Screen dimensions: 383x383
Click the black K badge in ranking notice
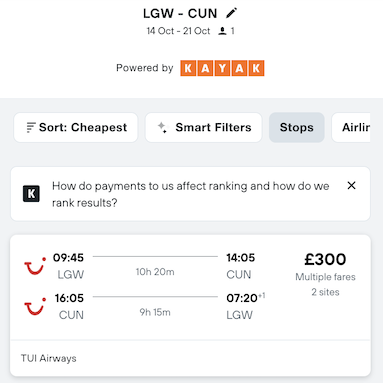coord(31,194)
